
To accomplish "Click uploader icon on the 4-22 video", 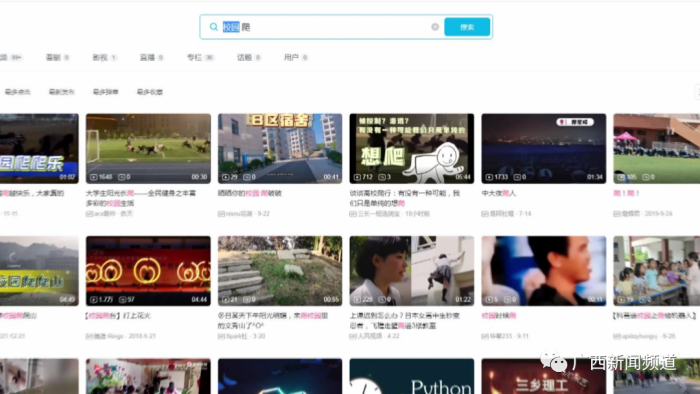I will 353,336.
